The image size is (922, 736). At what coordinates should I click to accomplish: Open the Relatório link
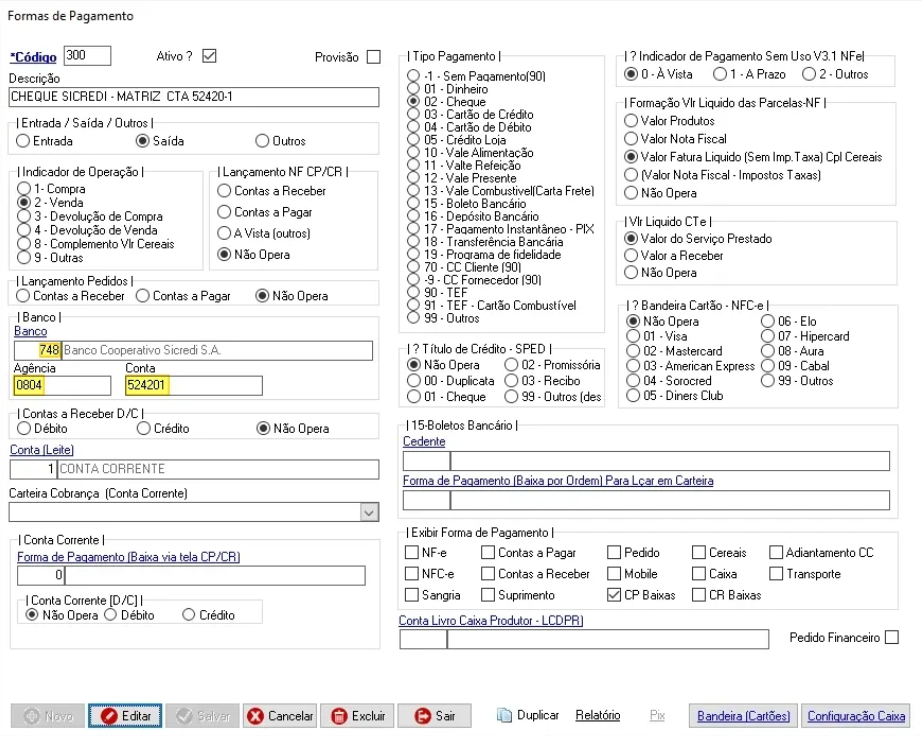point(597,715)
